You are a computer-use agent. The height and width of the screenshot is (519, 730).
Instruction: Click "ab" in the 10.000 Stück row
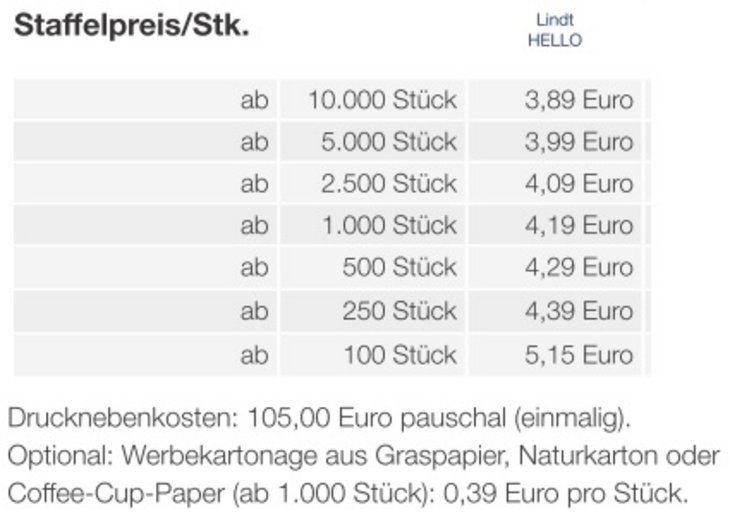pos(254,100)
